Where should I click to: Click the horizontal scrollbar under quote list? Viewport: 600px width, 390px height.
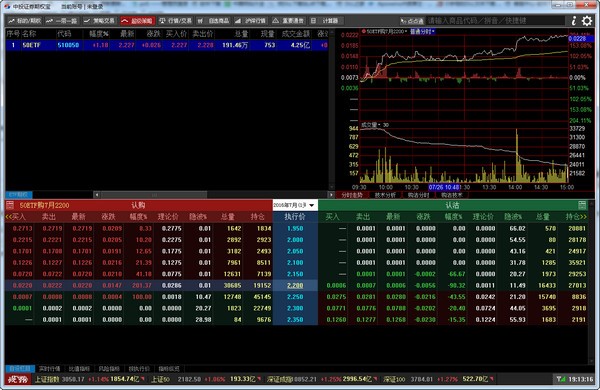tap(214, 195)
